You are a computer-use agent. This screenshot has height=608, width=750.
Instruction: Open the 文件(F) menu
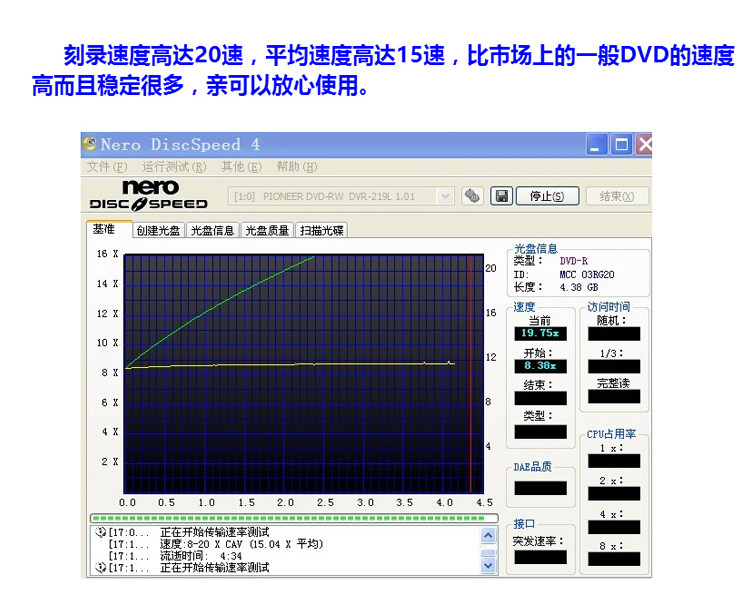(107, 167)
